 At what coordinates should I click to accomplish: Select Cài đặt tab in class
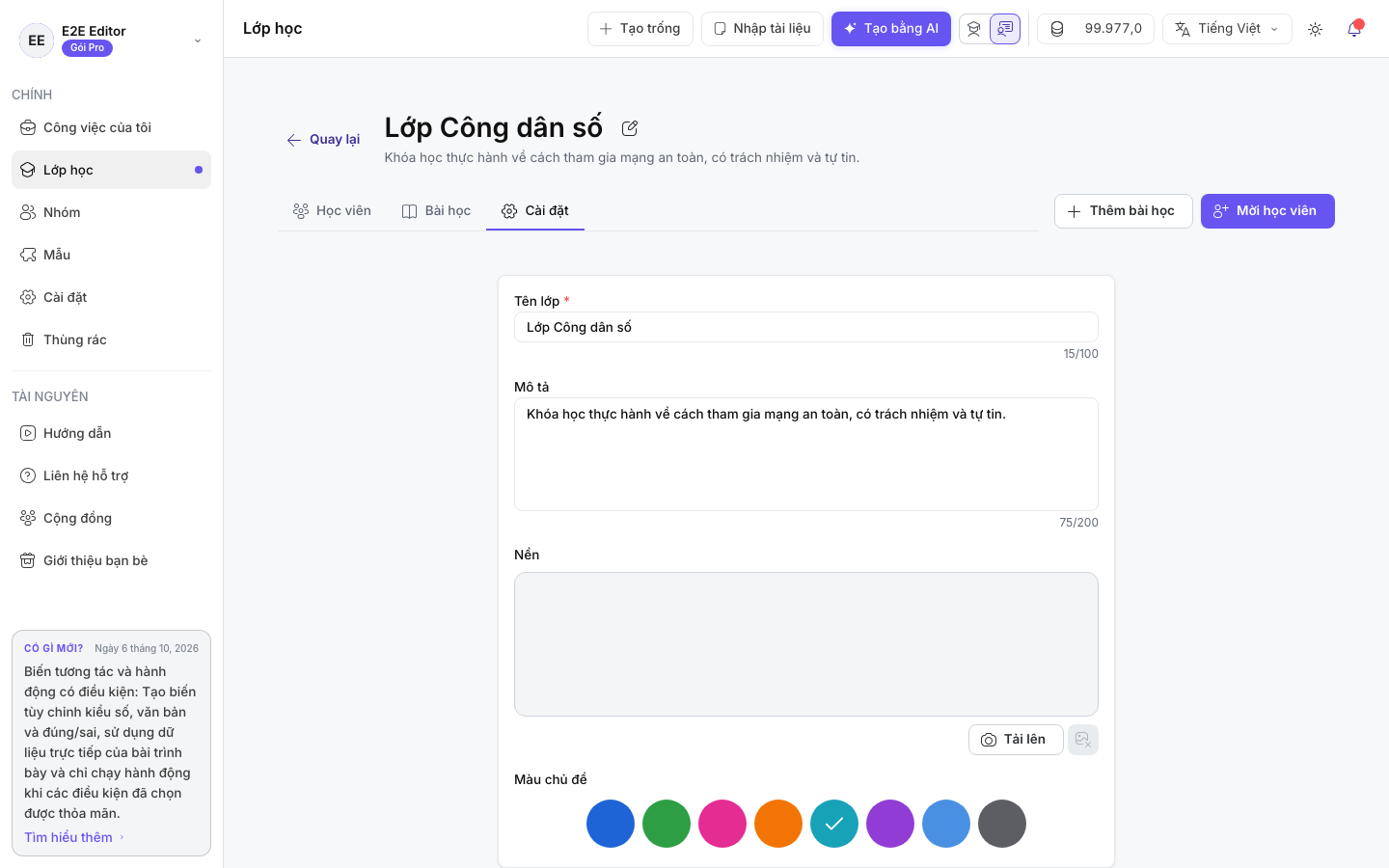click(x=535, y=210)
